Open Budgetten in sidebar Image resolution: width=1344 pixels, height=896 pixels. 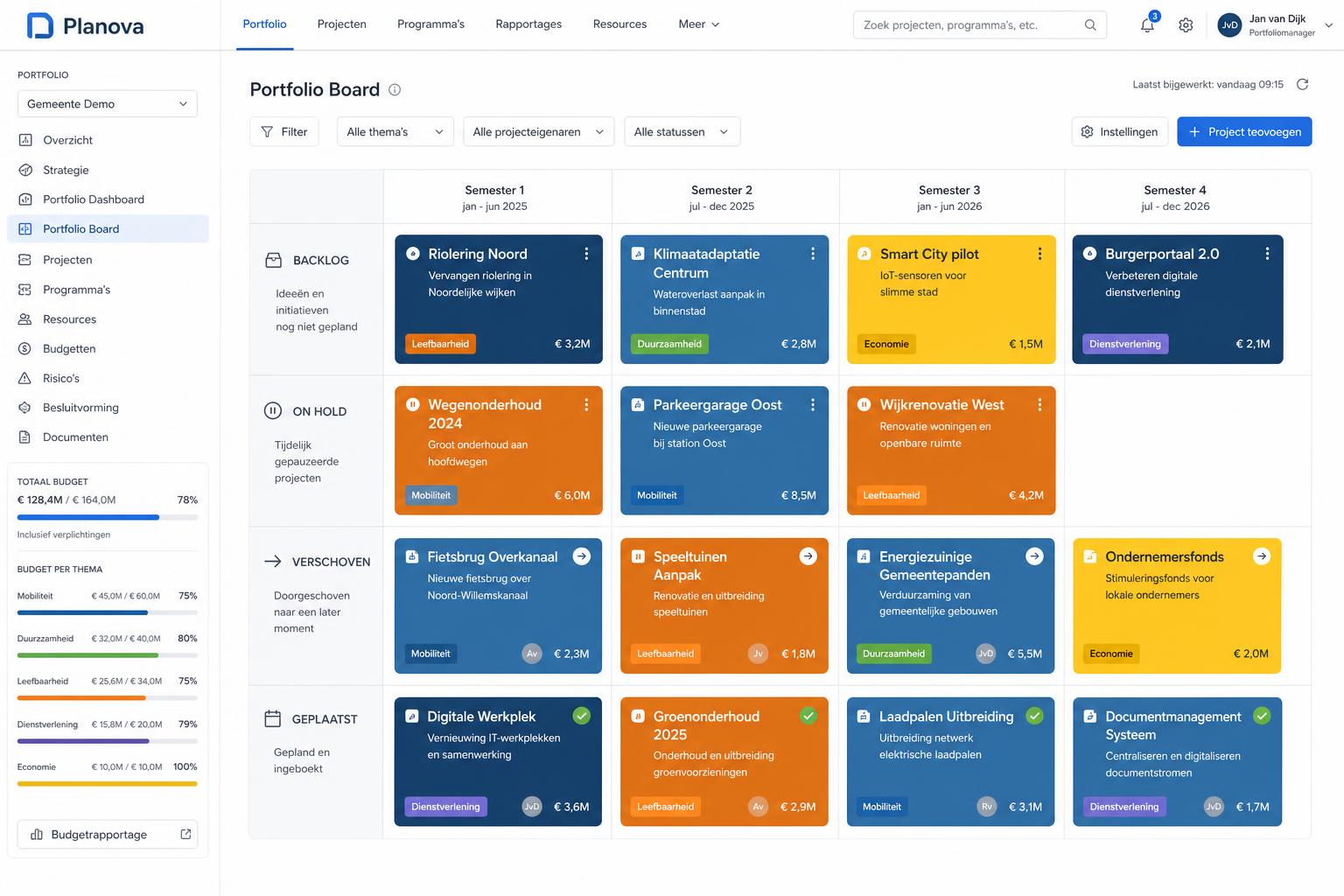[108, 348]
